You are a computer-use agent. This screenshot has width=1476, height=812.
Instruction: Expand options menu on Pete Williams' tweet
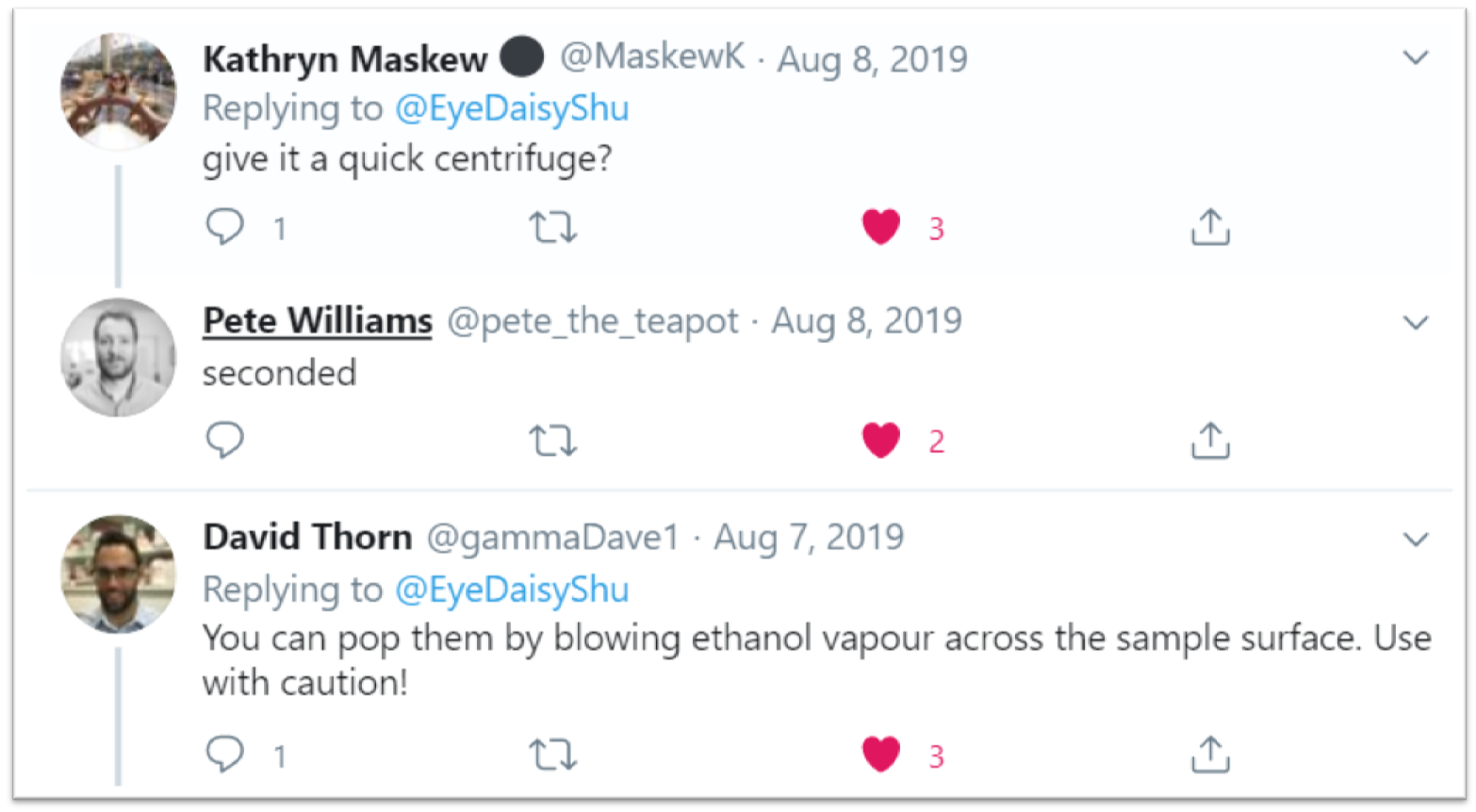1416,323
